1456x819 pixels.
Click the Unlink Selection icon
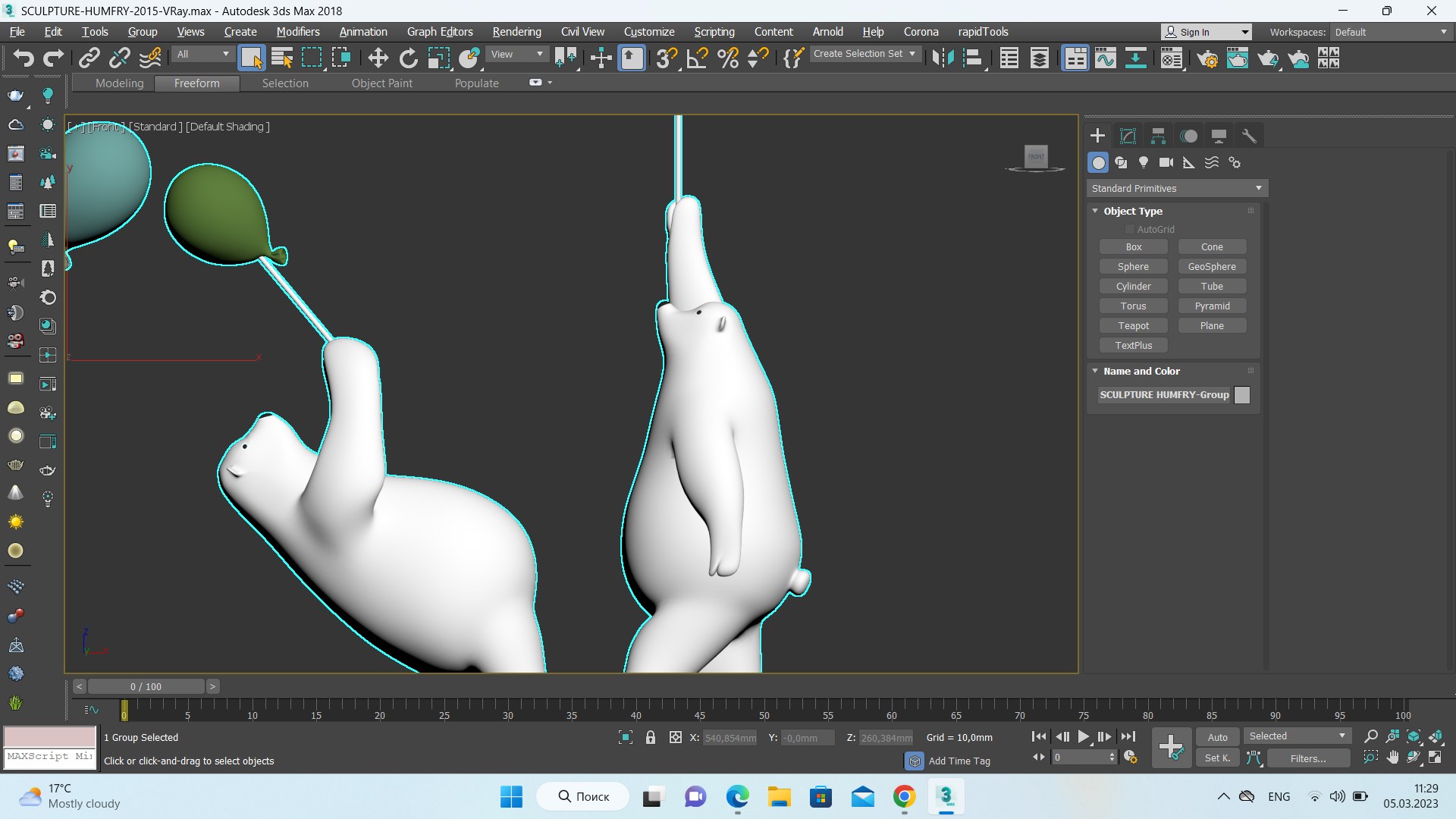[119, 58]
